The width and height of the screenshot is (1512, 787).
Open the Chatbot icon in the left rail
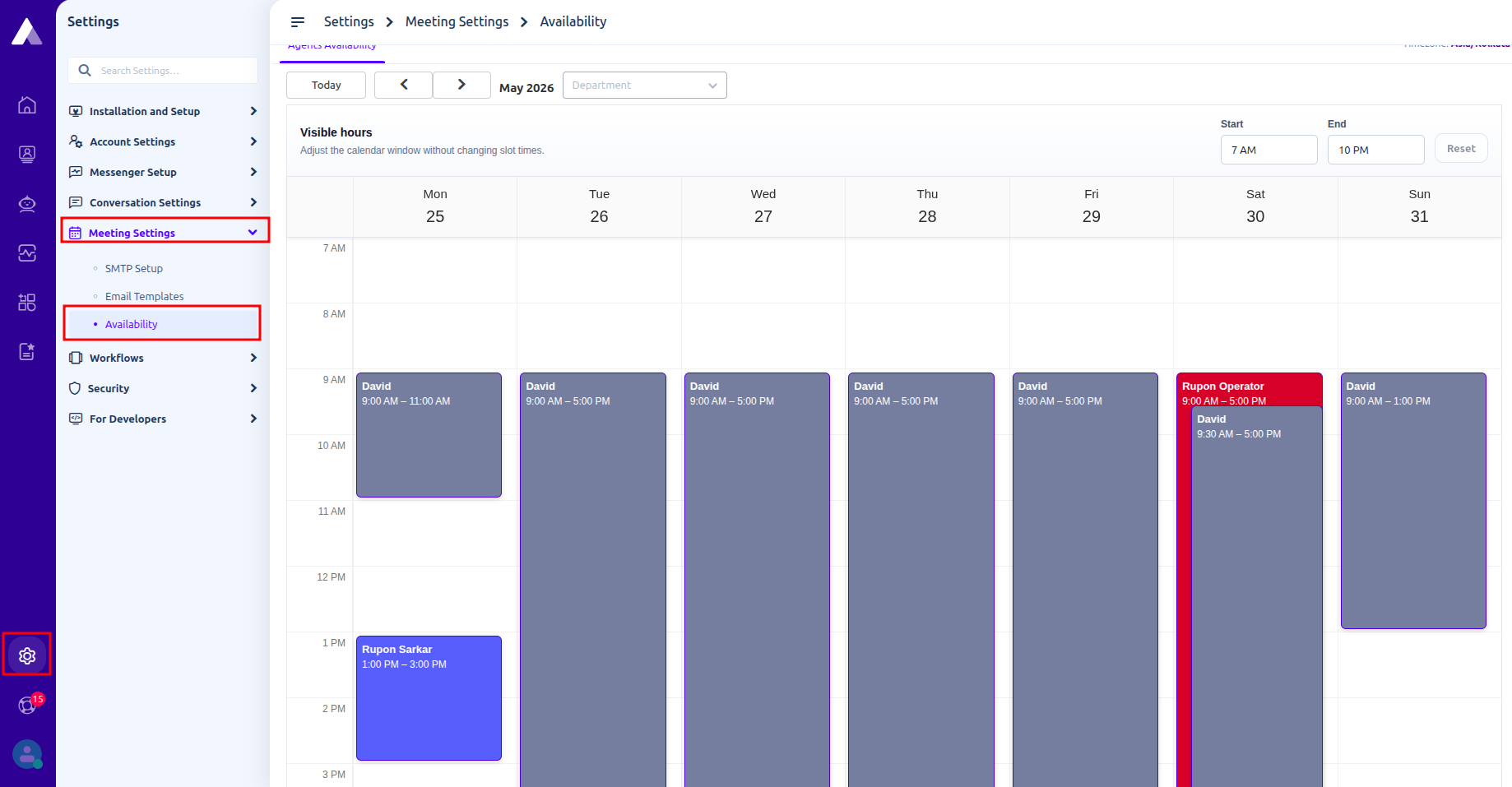pos(27,204)
